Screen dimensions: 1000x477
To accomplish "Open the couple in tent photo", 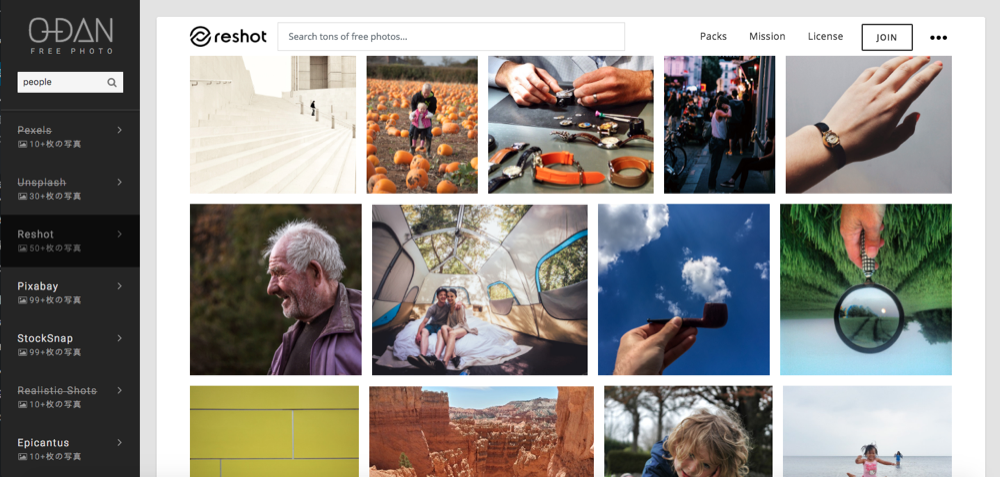I will [480, 290].
